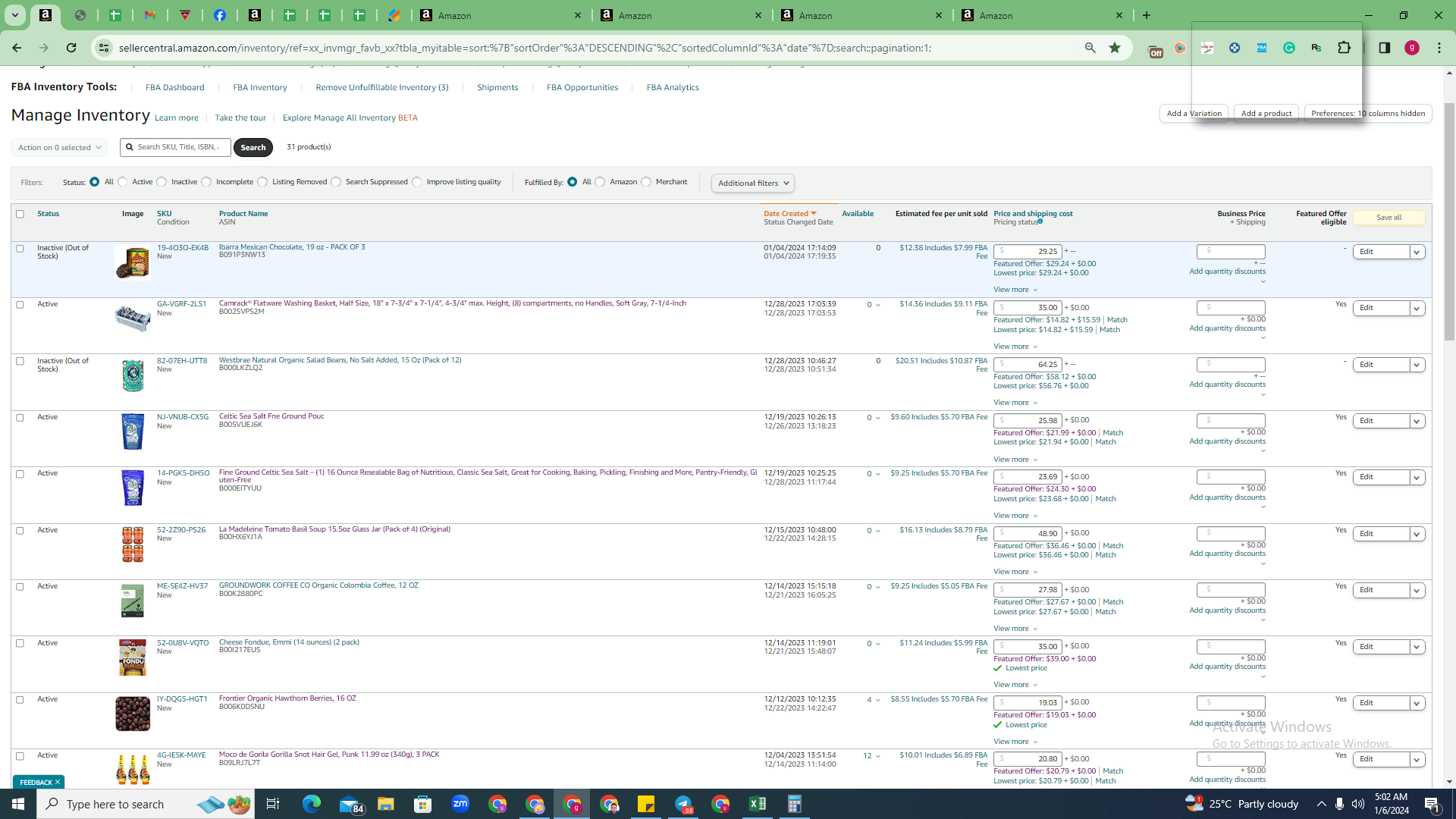Open a new browser tab with plus icon
The height and width of the screenshot is (819, 1456).
tap(1147, 15)
